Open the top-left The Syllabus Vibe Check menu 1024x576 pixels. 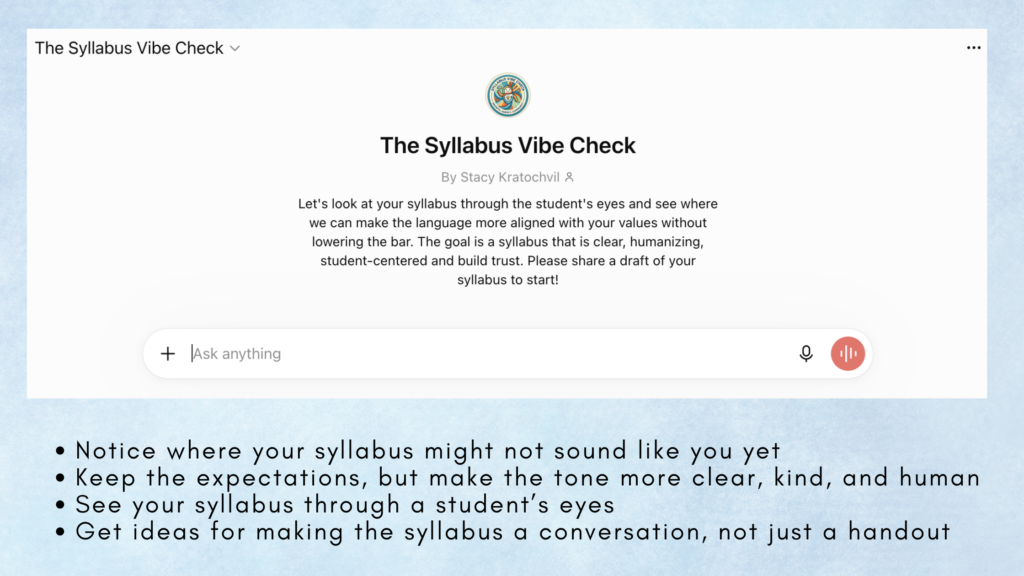138,48
